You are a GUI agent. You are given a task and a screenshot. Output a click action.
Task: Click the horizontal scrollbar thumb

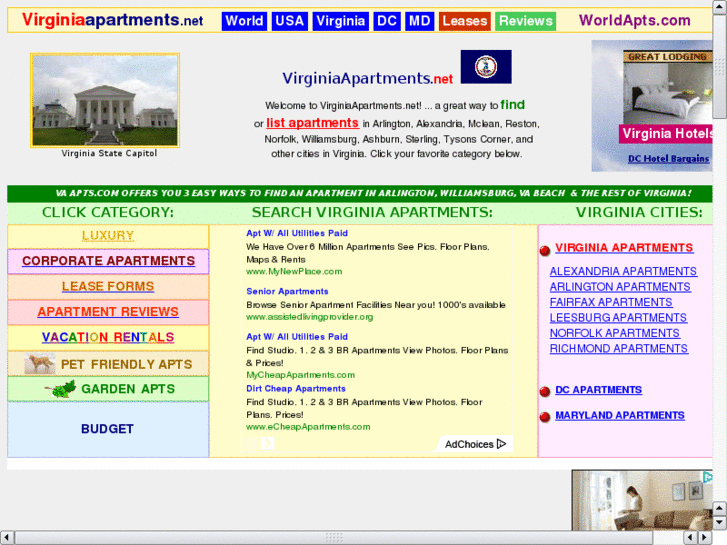(334, 538)
